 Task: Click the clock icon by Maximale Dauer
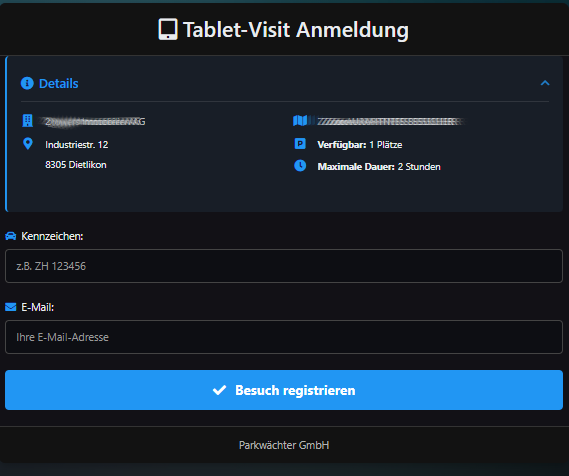coord(300,166)
